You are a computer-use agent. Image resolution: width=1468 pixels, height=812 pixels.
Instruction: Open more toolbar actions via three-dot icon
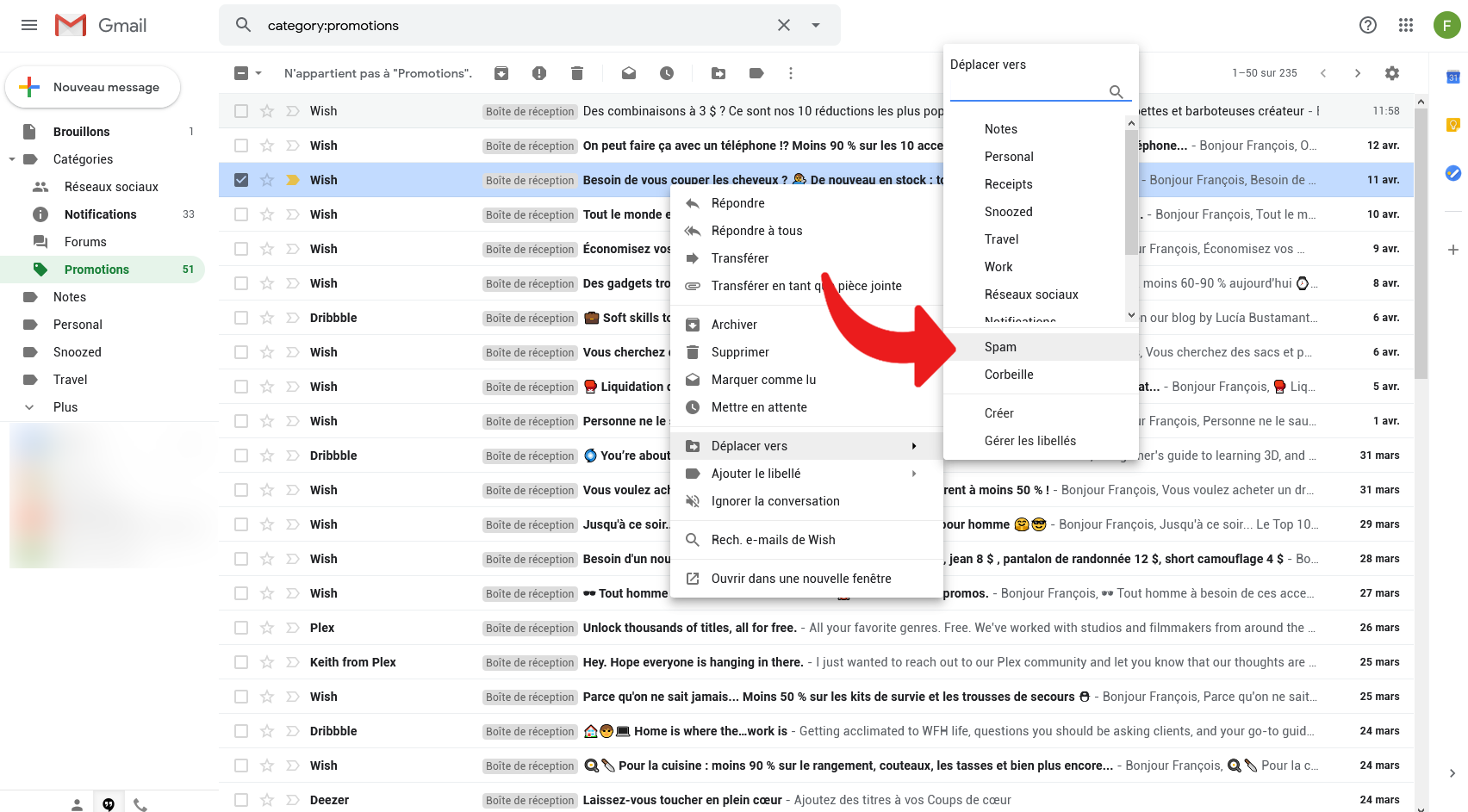coord(790,73)
